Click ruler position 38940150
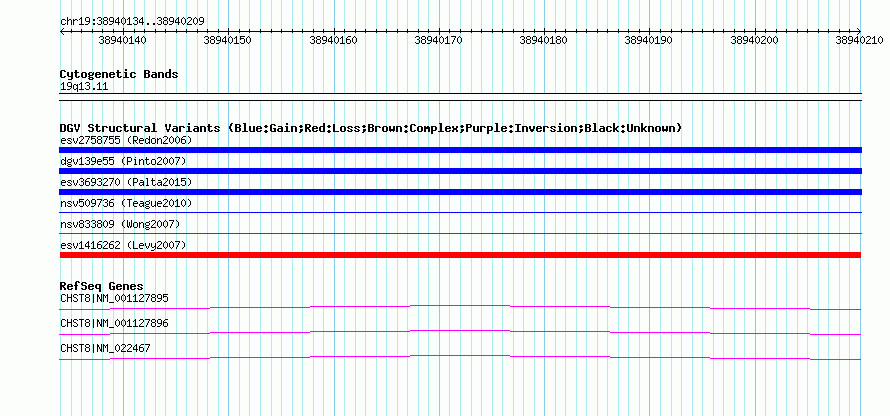Image resolution: width=890 pixels, height=416 pixels. [228, 40]
